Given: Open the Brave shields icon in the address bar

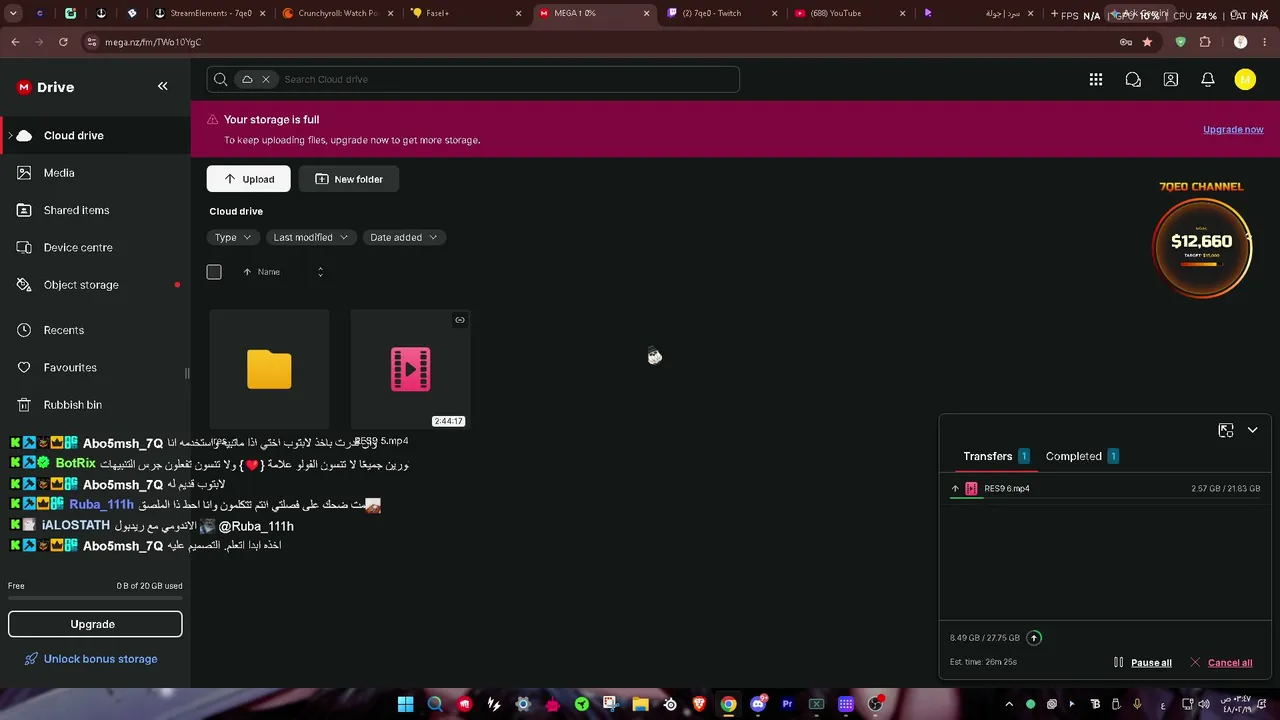Looking at the screenshot, I should click(1181, 42).
